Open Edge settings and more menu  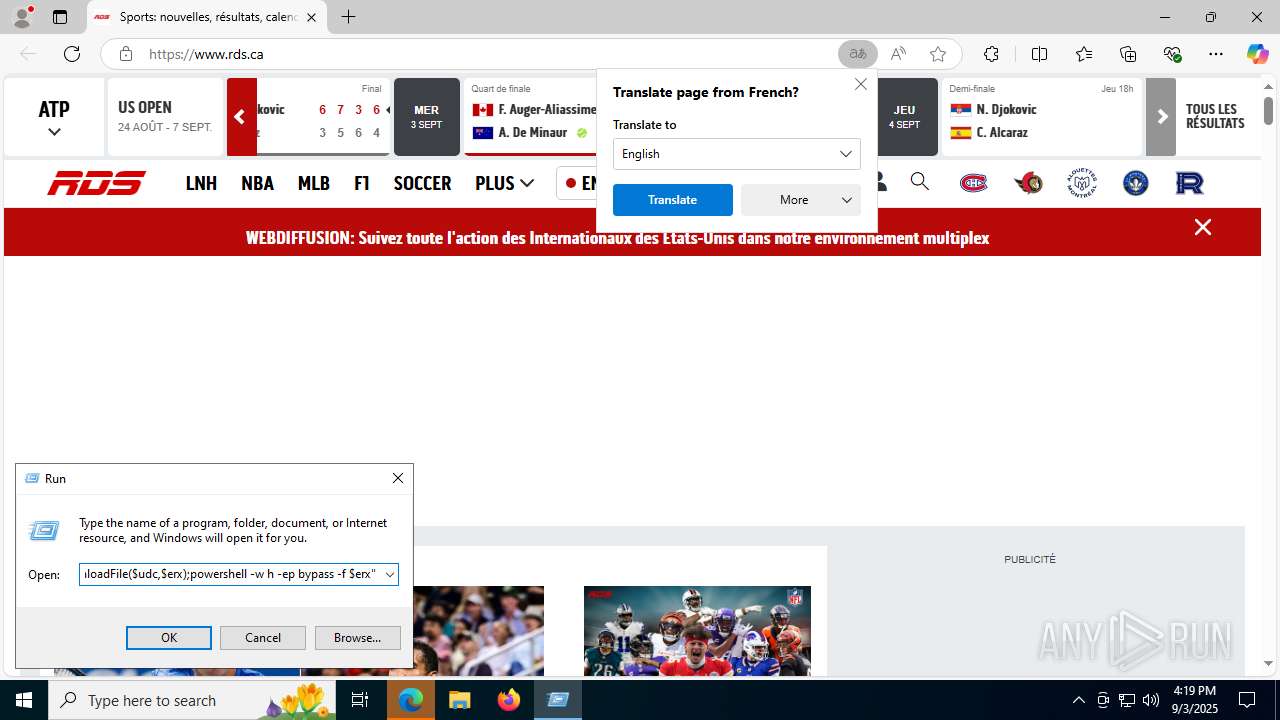coord(1216,54)
